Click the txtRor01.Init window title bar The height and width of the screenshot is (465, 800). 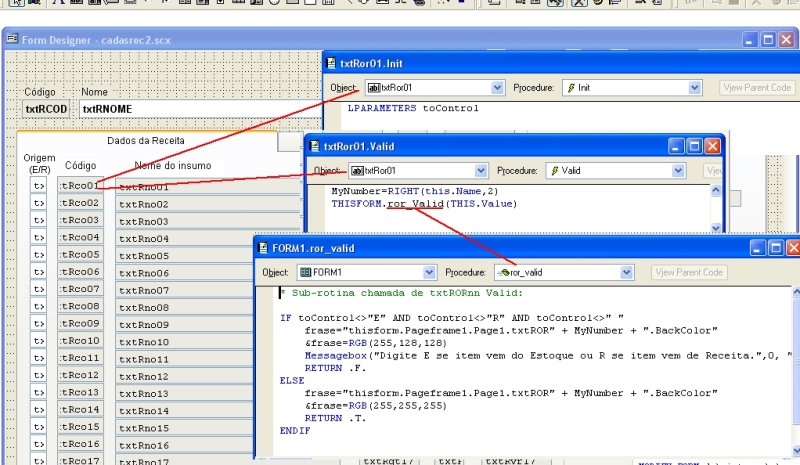561,63
